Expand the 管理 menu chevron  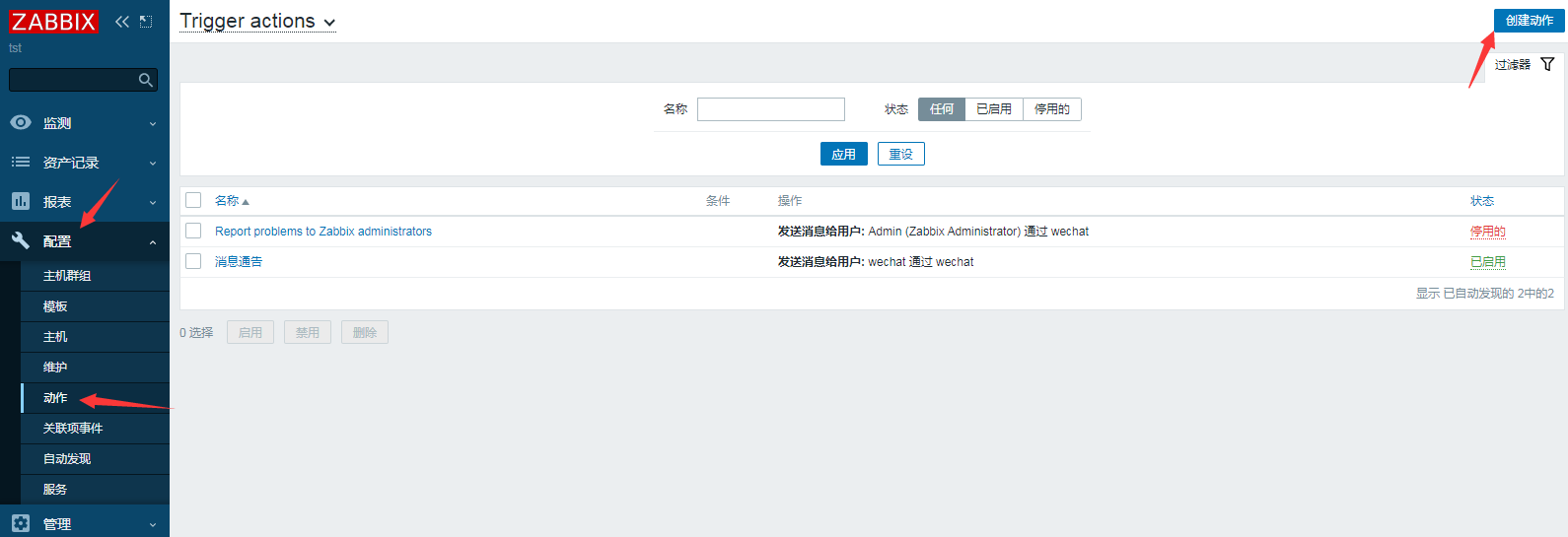pos(153,525)
